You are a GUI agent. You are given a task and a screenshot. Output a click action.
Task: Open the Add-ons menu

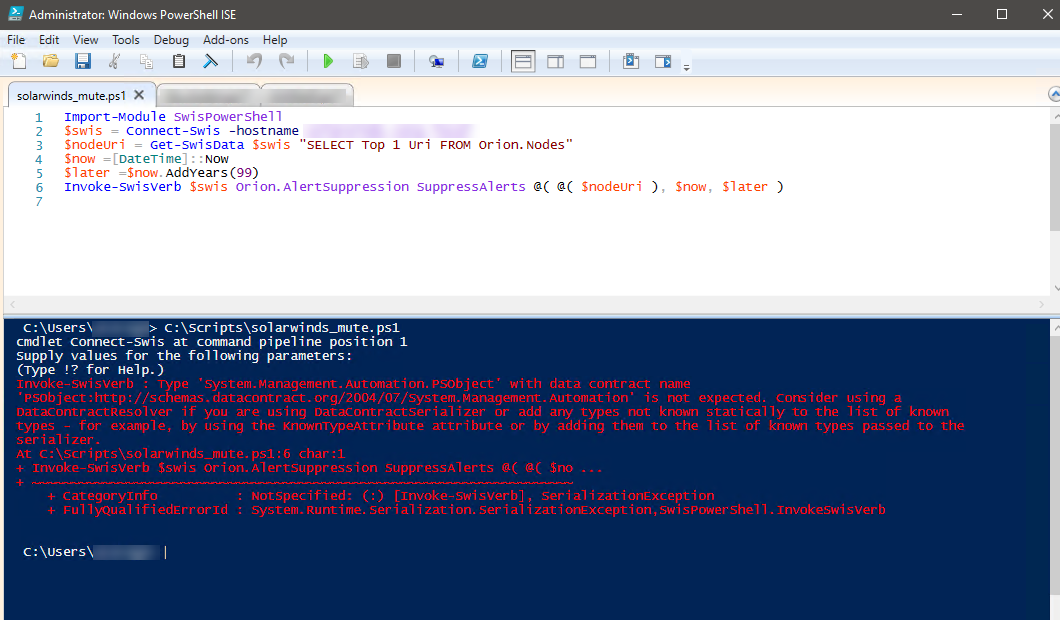pyautogui.click(x=226, y=40)
